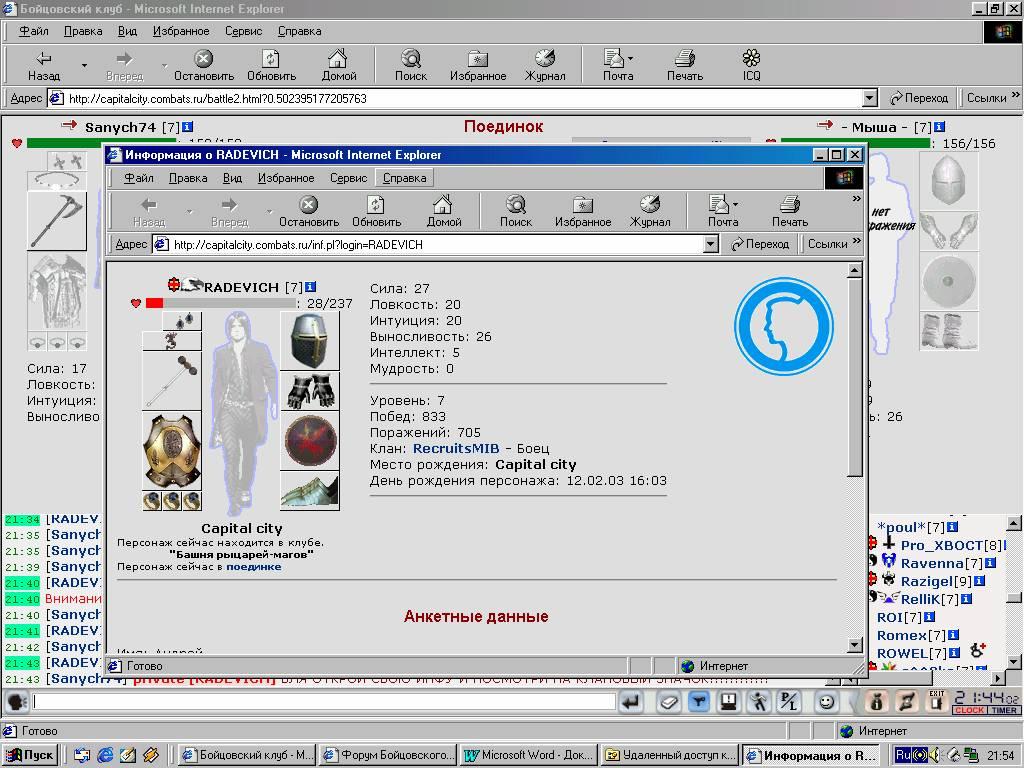Click Back (Назад) in main Бойцовский клуб window
This screenshot has height=768, width=1024.
[x=44, y=65]
